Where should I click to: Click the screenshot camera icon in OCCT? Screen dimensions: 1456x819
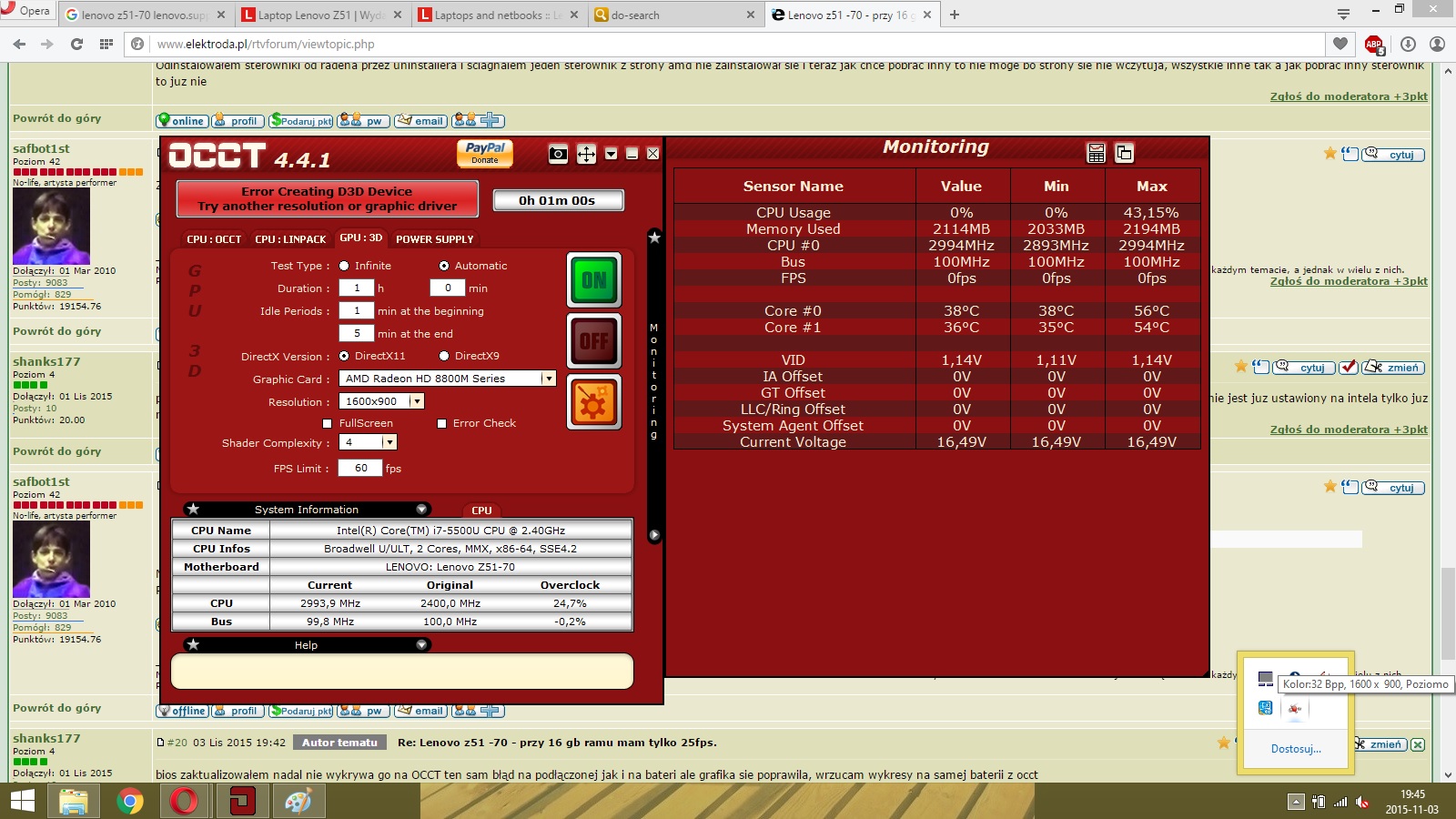(558, 153)
